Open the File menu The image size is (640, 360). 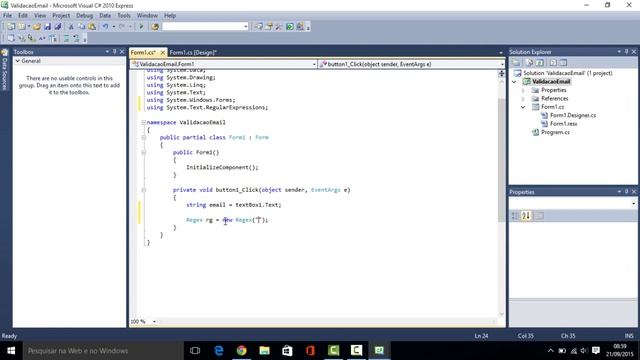[7, 16]
